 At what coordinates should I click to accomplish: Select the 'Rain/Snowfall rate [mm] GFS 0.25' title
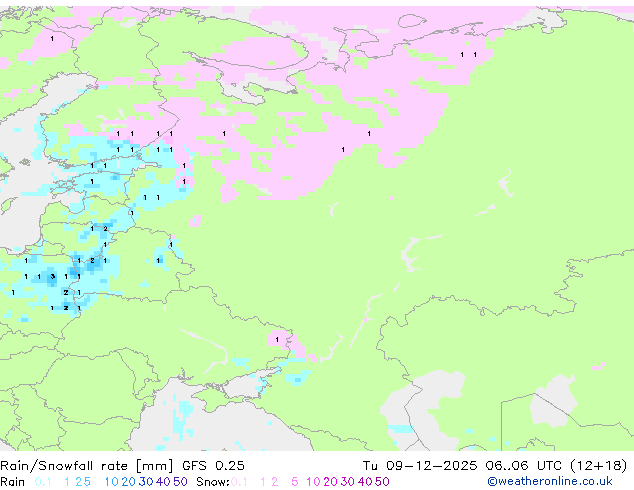click(x=122, y=466)
